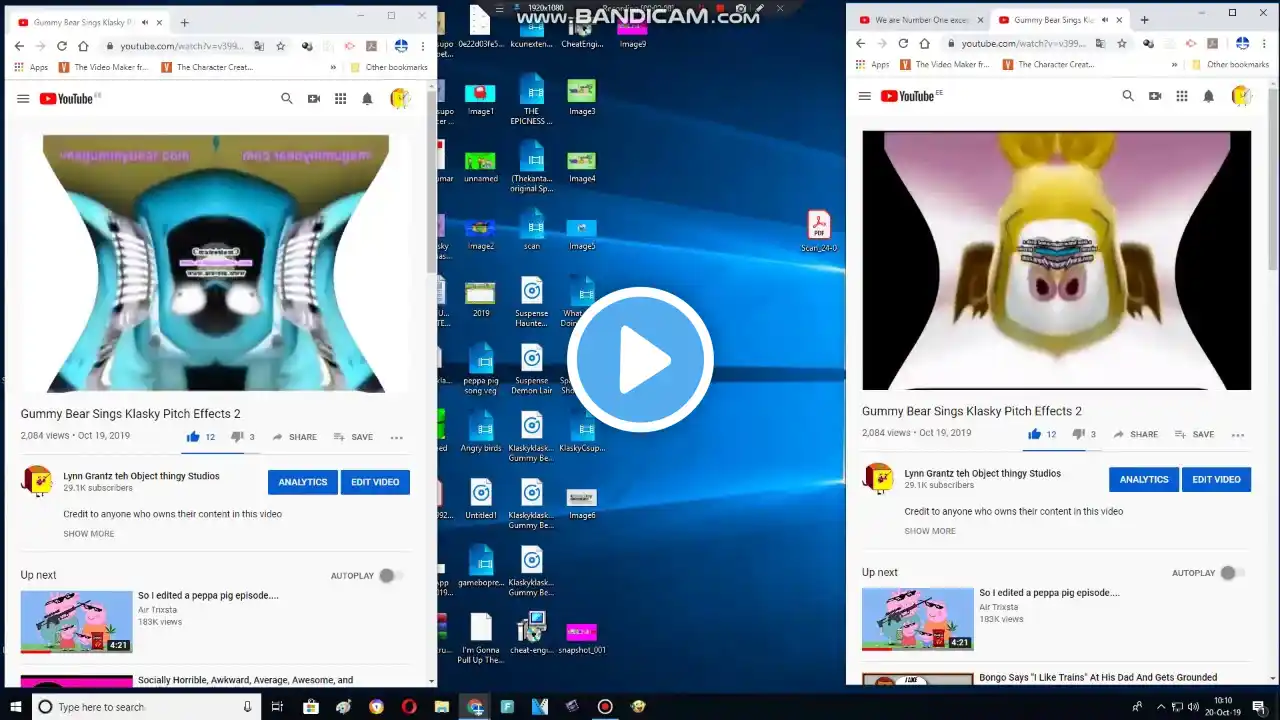Screen dimensions: 1280x720
Task: Open the more actions ellipsis under the left video
Action: 397,437
